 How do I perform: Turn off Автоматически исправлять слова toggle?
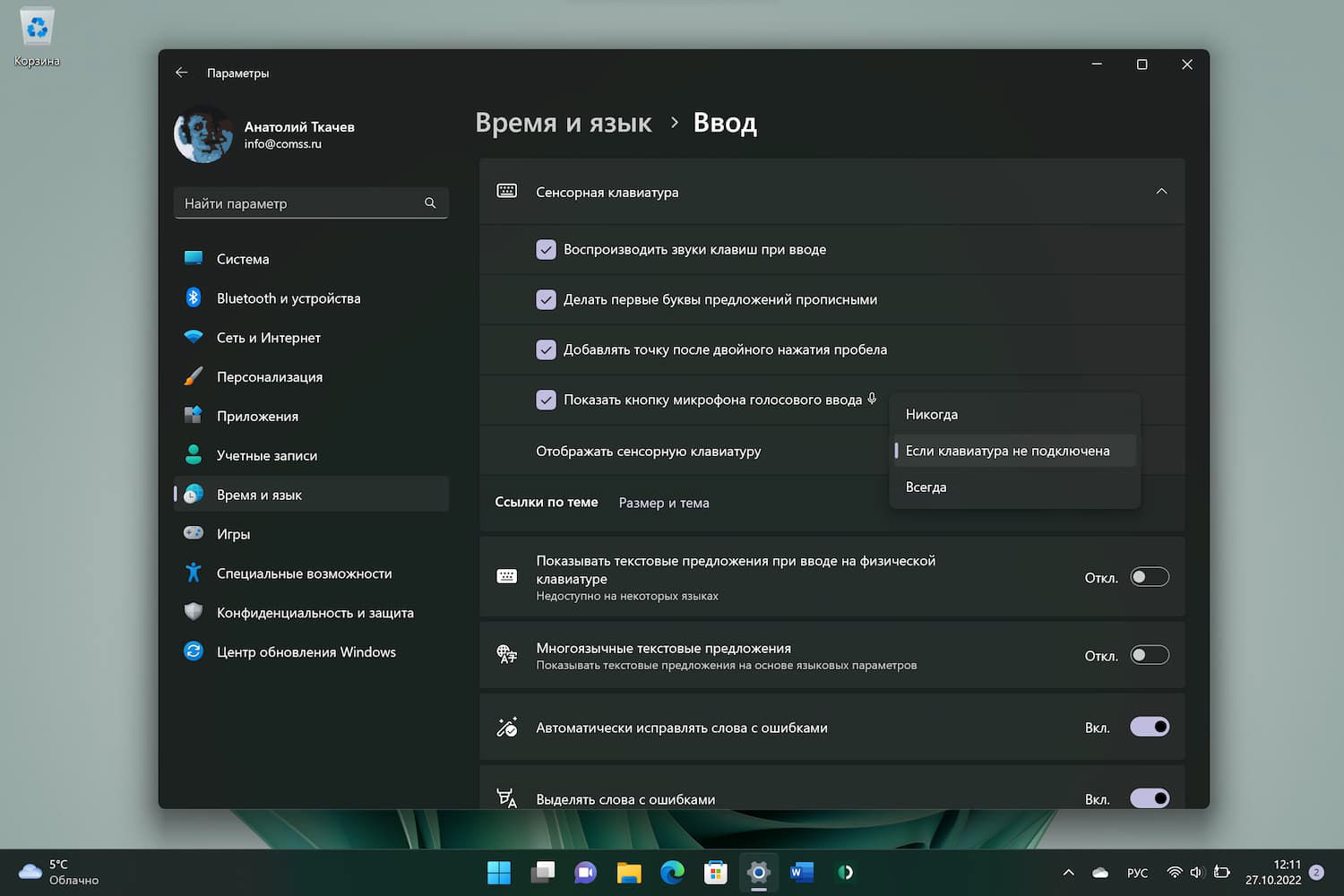pyautogui.click(x=1149, y=727)
